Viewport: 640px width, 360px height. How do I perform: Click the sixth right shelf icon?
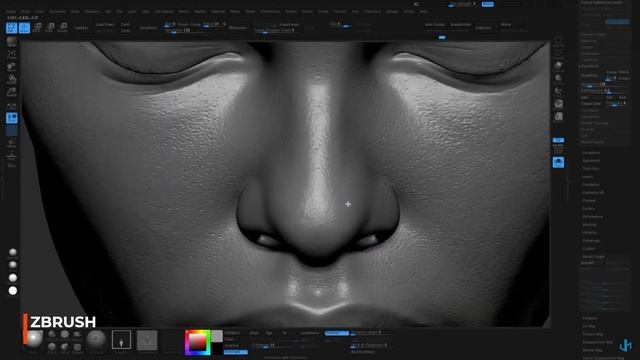point(558,104)
